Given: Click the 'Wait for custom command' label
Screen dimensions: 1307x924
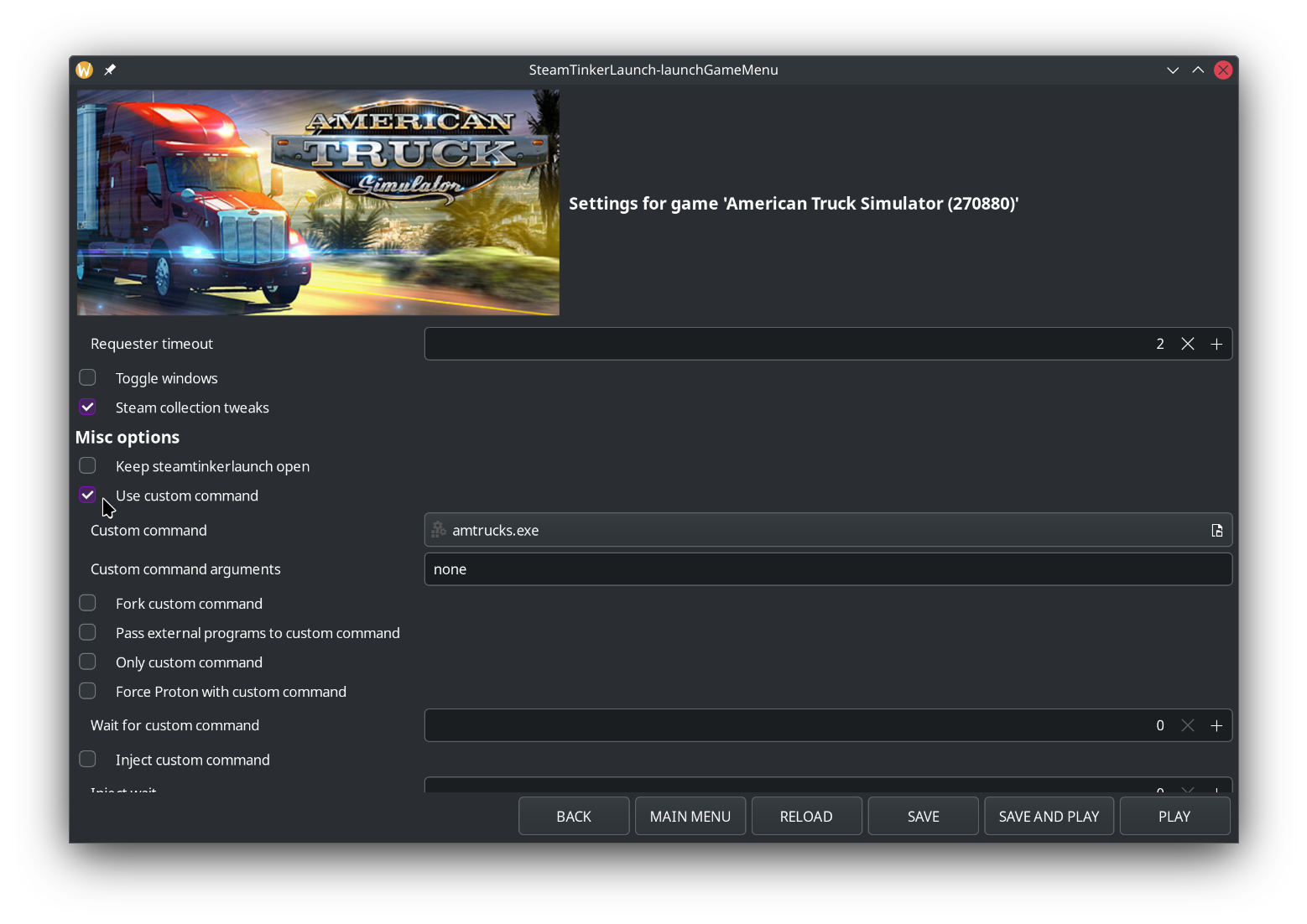Looking at the screenshot, I should click(174, 725).
